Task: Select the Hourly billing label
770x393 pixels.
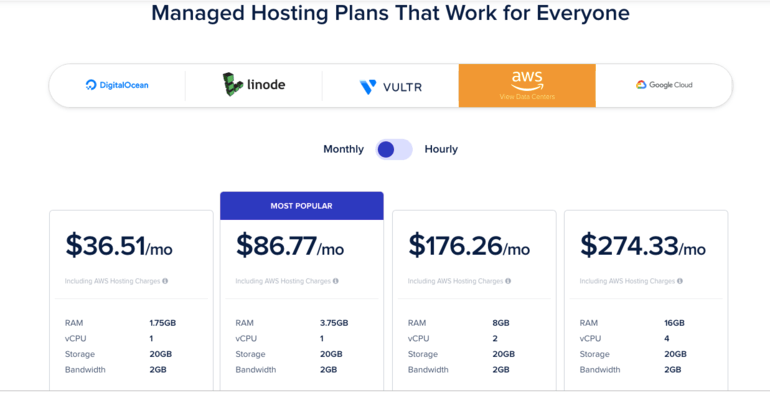Action: click(x=441, y=149)
